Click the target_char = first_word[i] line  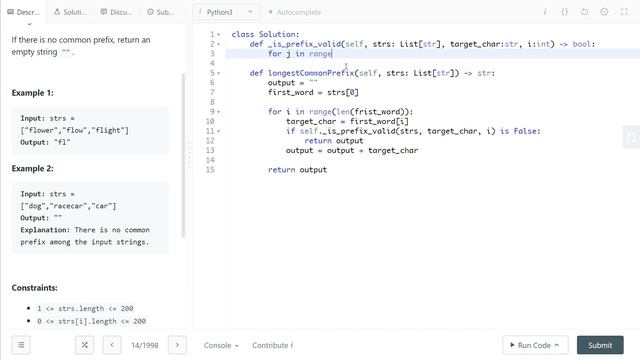point(347,121)
